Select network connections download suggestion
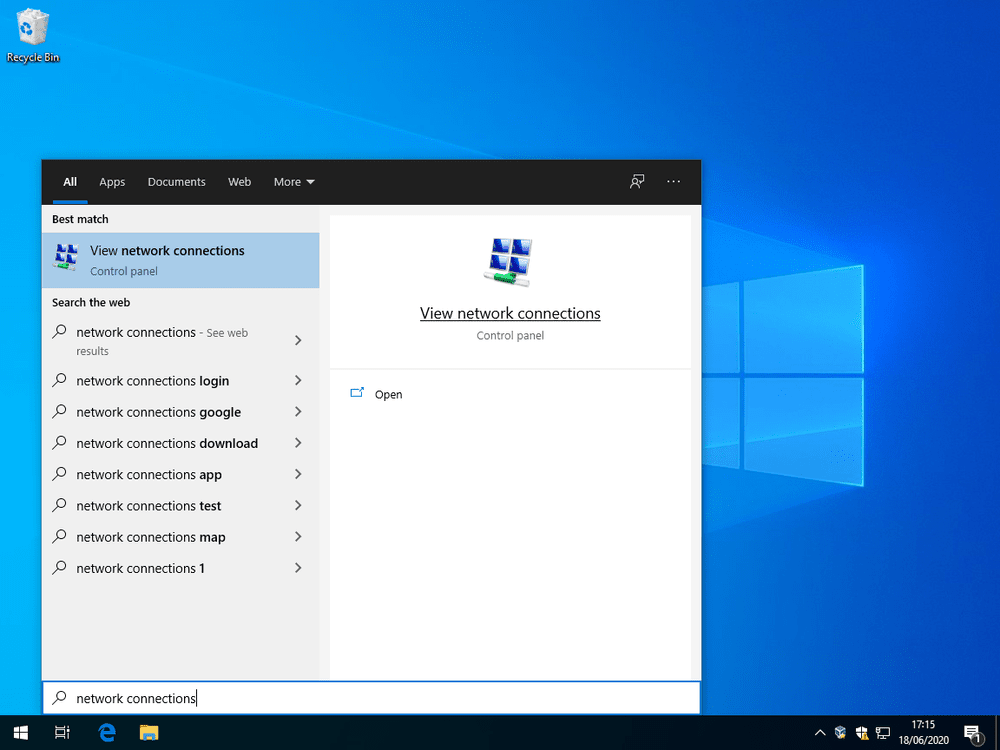 [180, 443]
